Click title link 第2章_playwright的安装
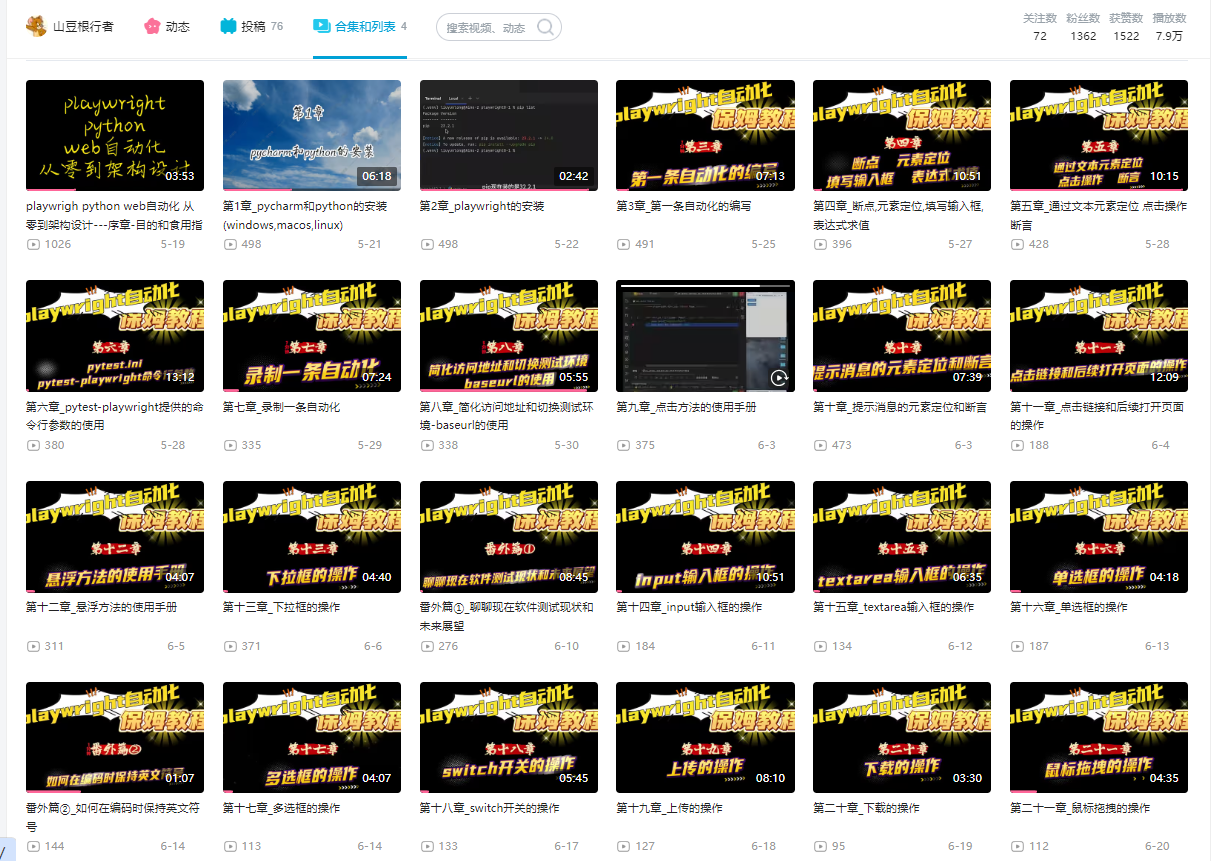The height and width of the screenshot is (861, 1211). click(x=482, y=207)
